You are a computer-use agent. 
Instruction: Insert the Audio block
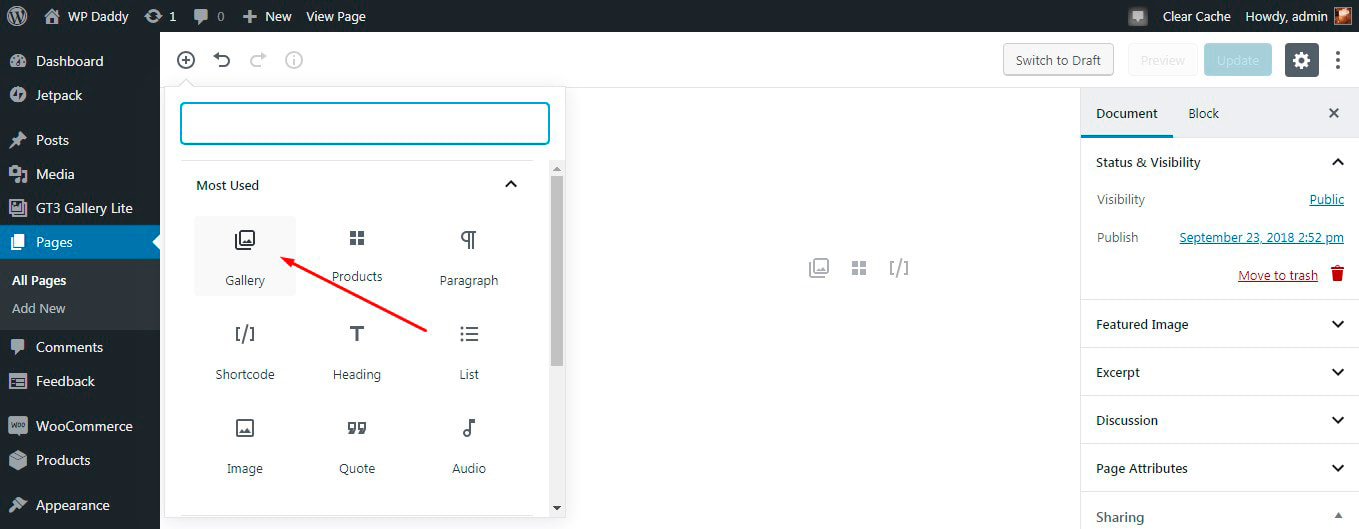click(x=469, y=444)
